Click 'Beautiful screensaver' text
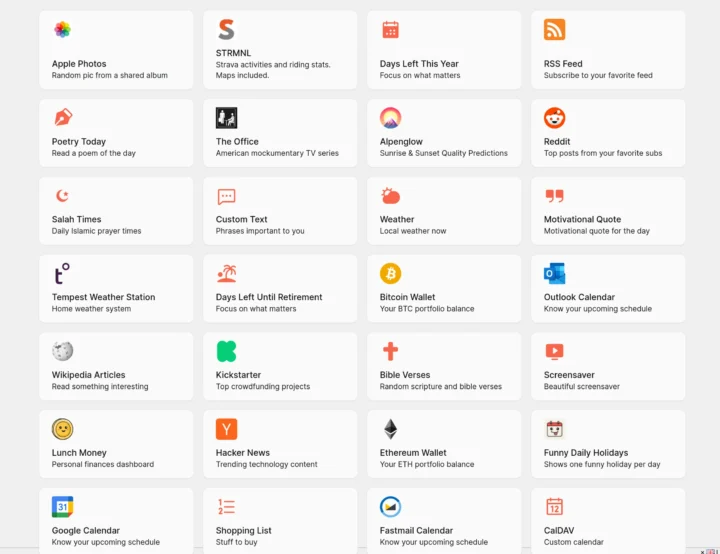Image resolution: width=720 pixels, height=554 pixels. 582,386
